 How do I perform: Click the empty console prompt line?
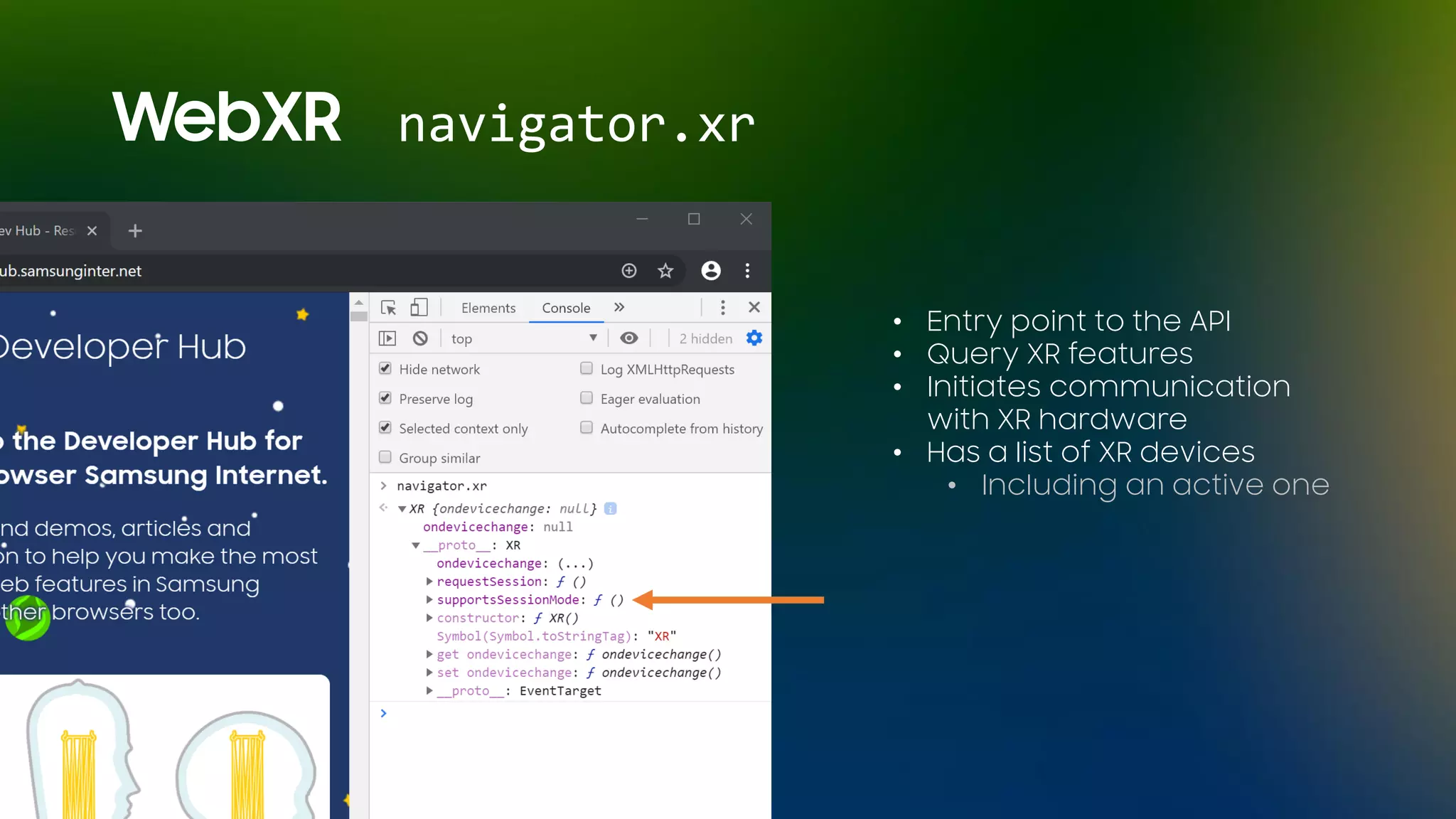pyautogui.click(x=570, y=713)
